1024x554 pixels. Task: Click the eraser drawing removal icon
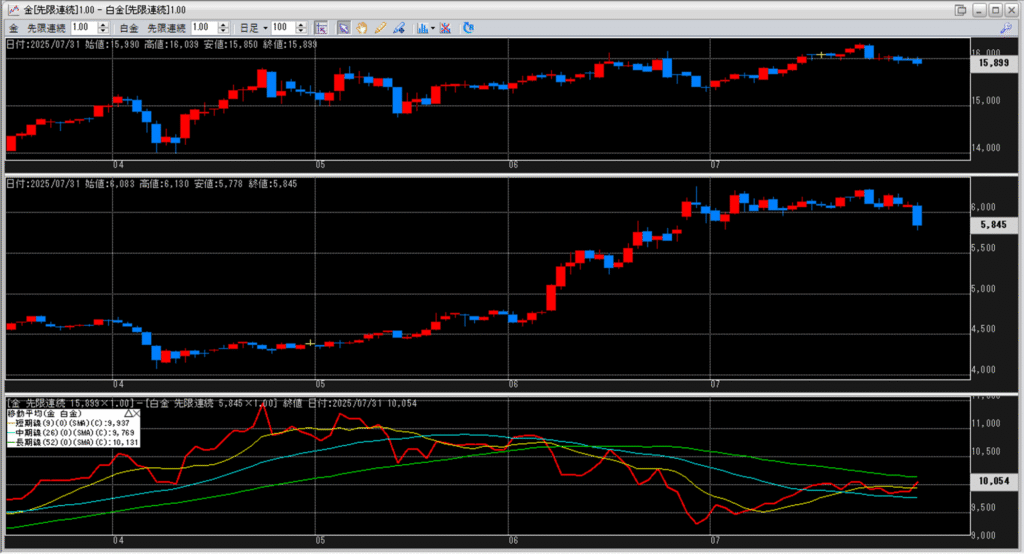398,28
